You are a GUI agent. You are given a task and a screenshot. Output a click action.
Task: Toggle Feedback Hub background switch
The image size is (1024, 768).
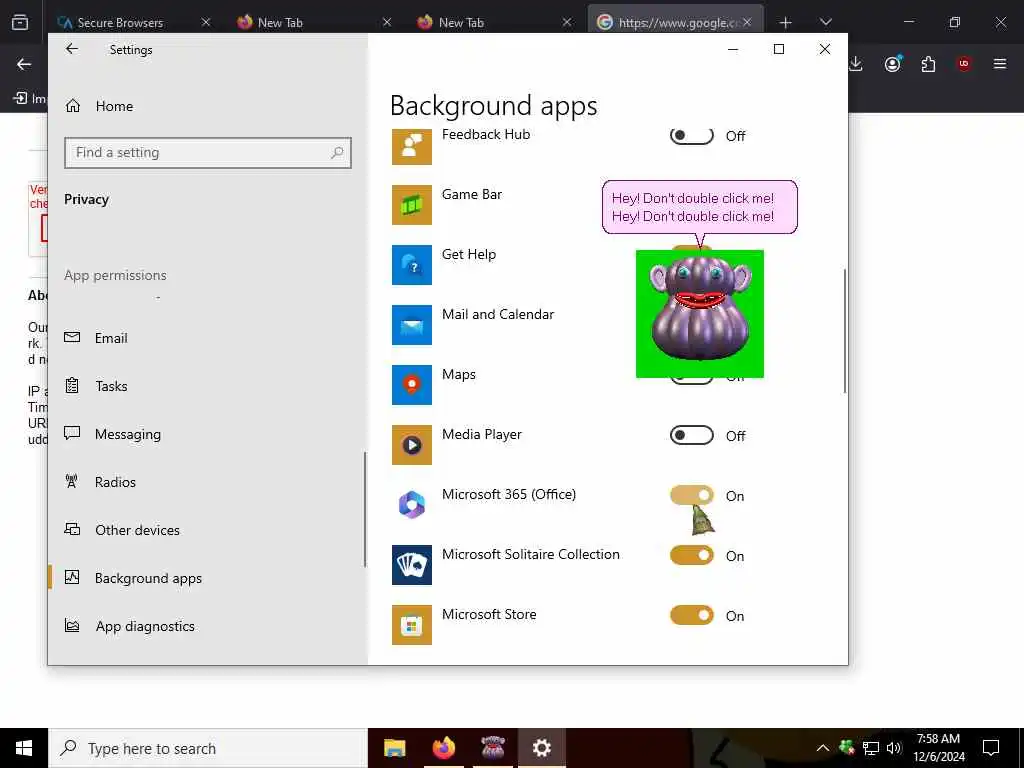click(x=692, y=136)
